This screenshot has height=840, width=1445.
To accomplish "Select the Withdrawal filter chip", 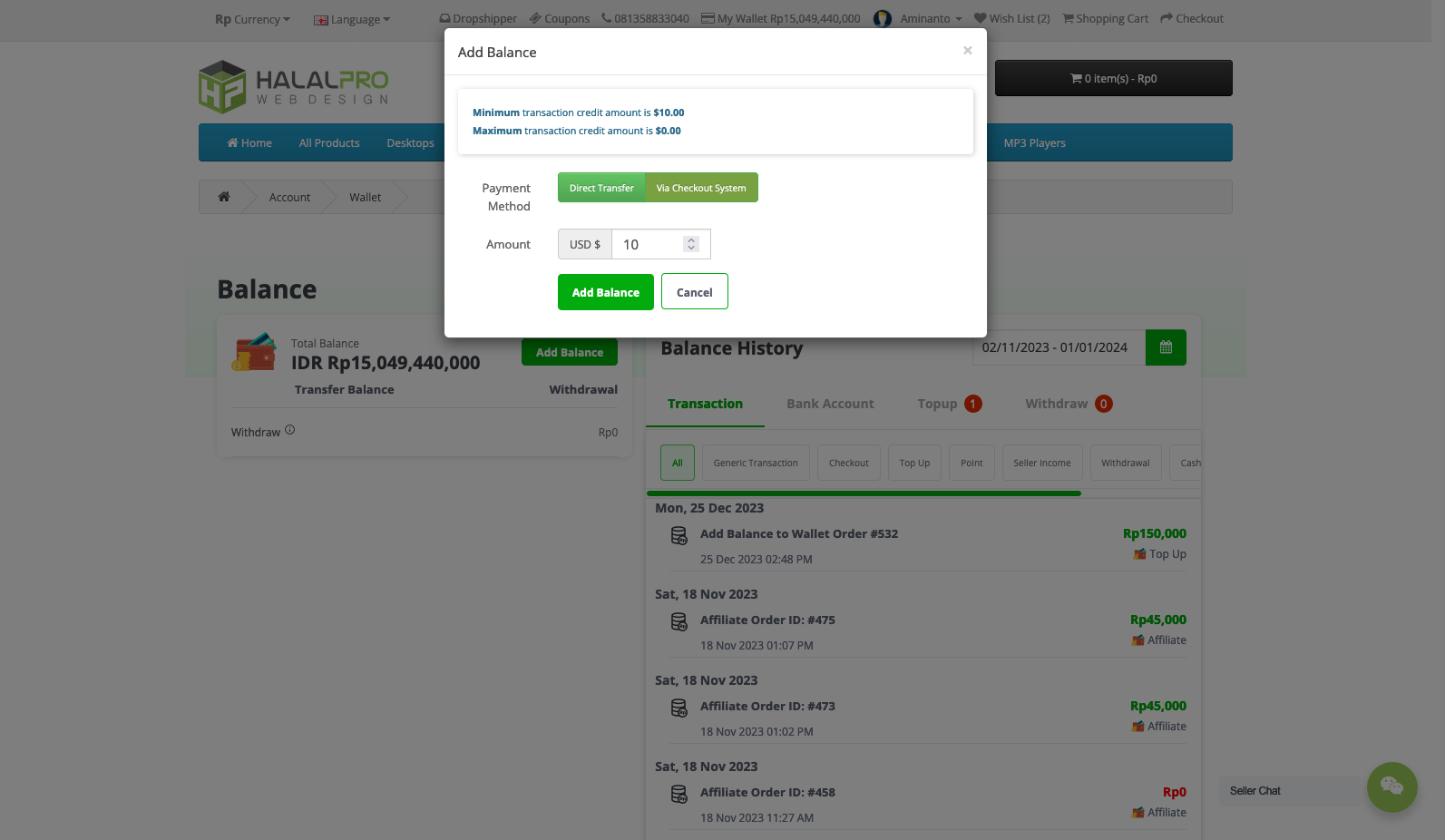I will 1125,463.
